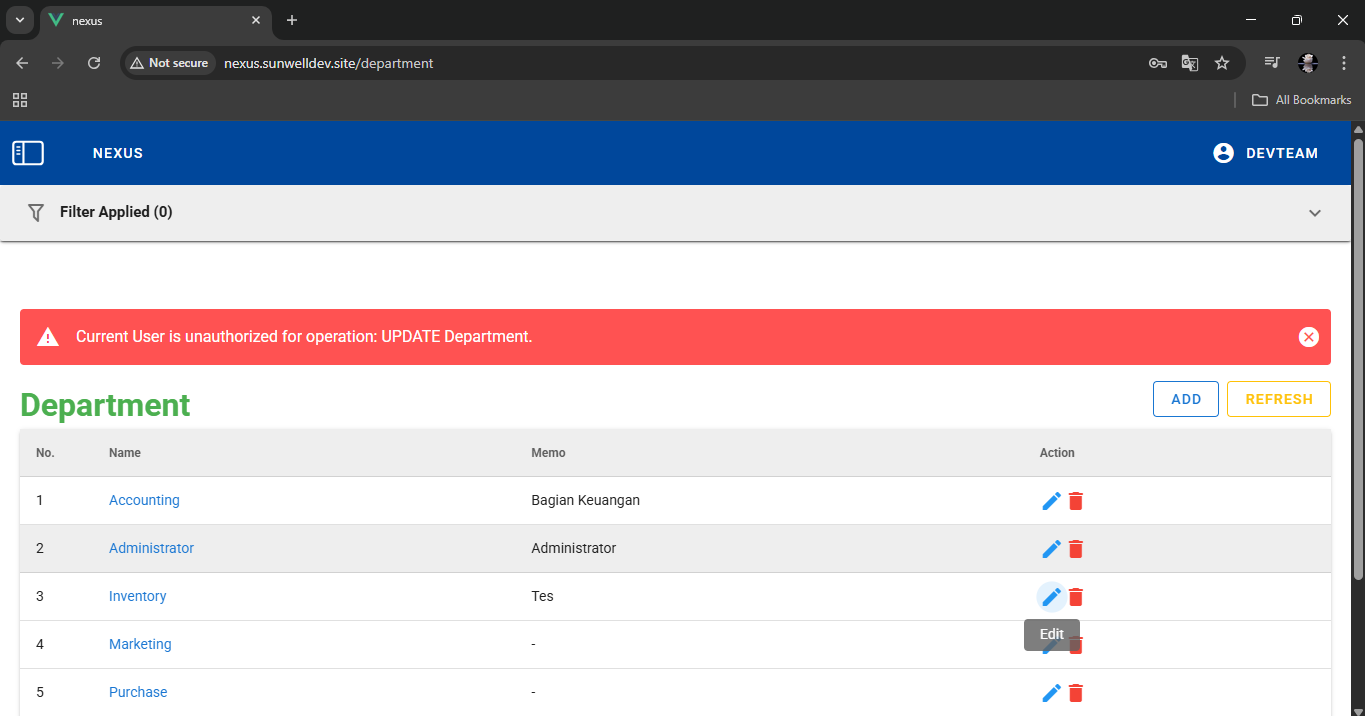Delete the Purchase department row
The height and width of the screenshot is (716, 1365).
(1076, 693)
